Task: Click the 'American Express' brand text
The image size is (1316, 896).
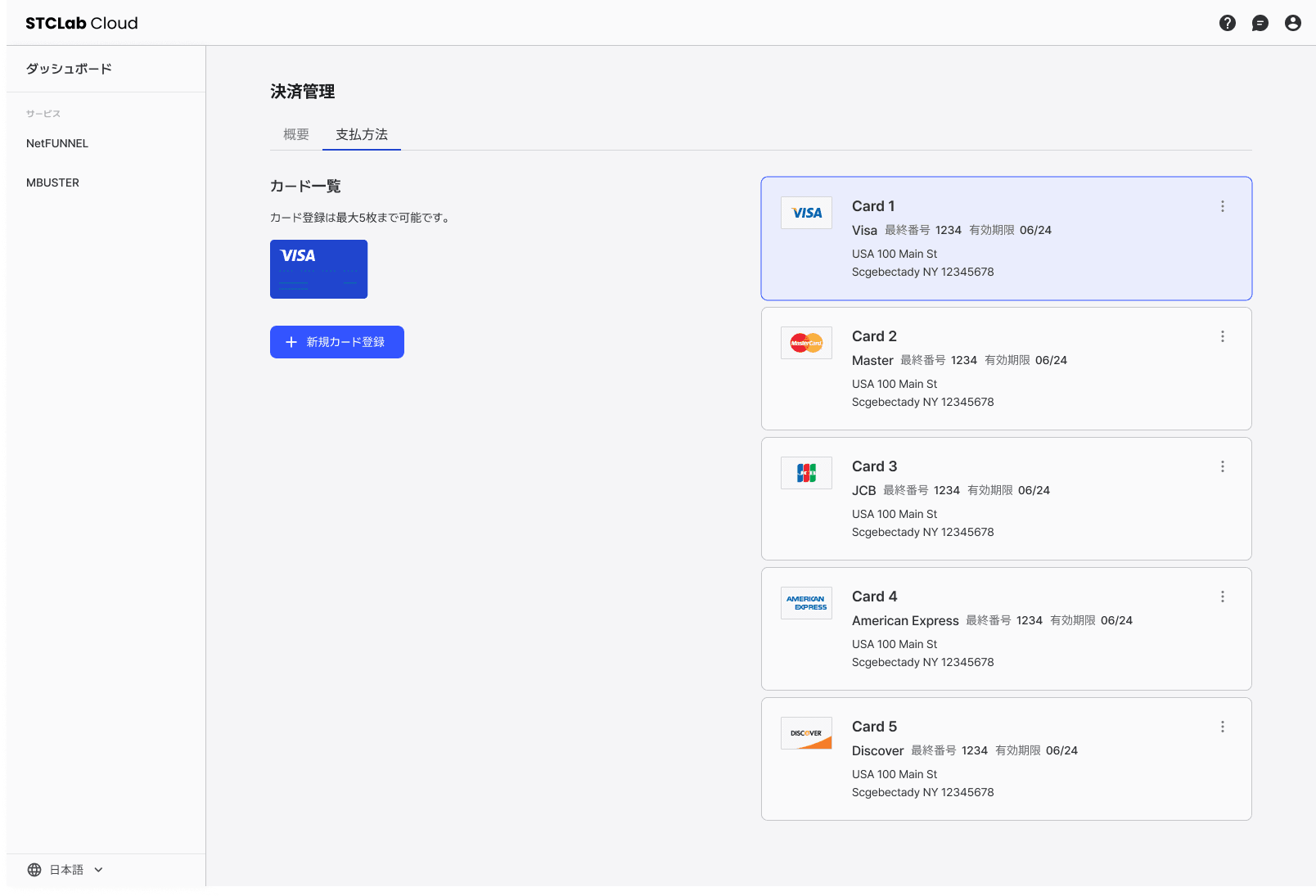Action: tap(905, 620)
